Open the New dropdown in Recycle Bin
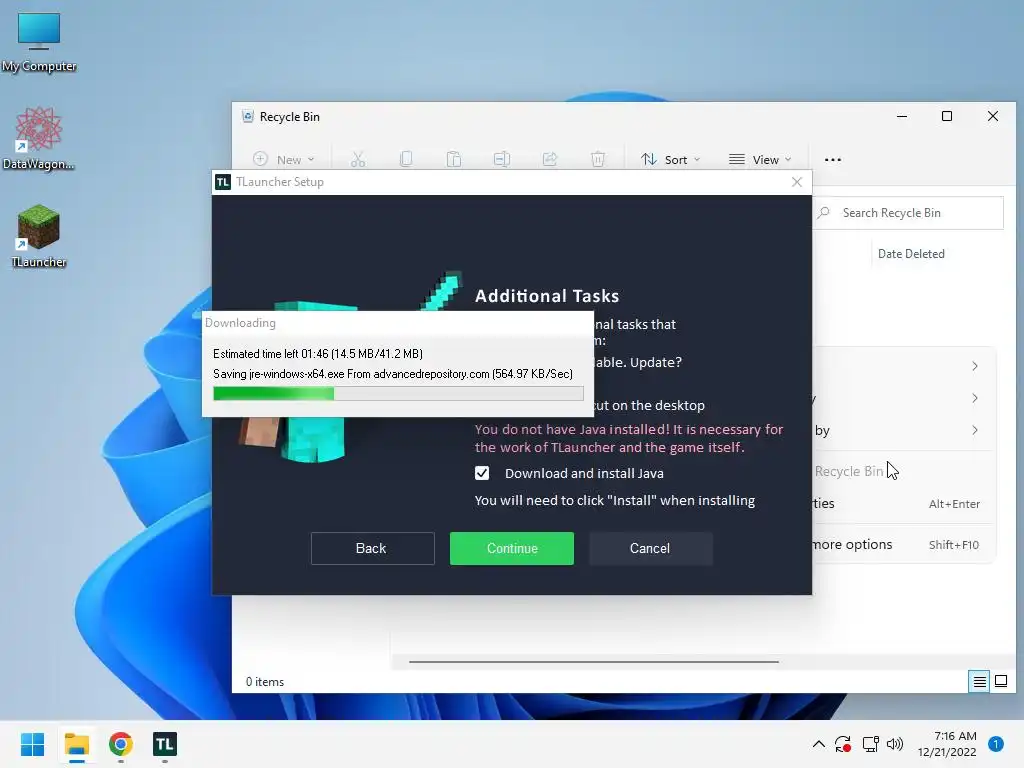Viewport: 1024px width, 768px height. [284, 159]
